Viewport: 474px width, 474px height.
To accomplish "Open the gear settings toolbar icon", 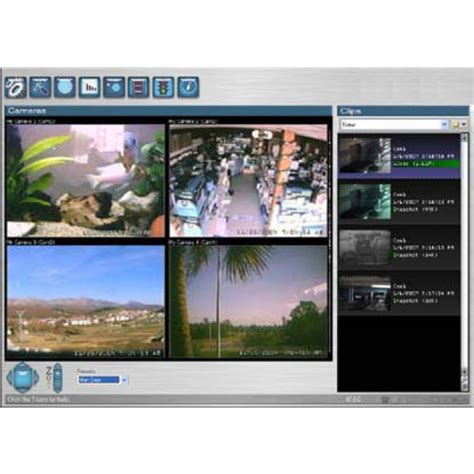I will click(x=16, y=87).
